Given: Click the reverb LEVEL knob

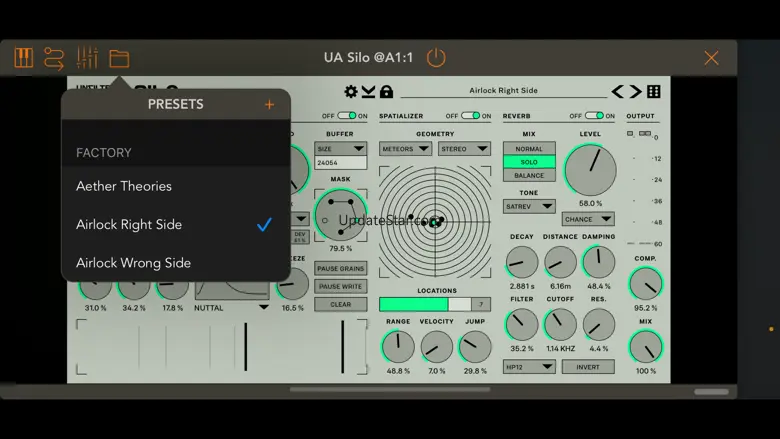Looking at the screenshot, I should pos(590,170).
